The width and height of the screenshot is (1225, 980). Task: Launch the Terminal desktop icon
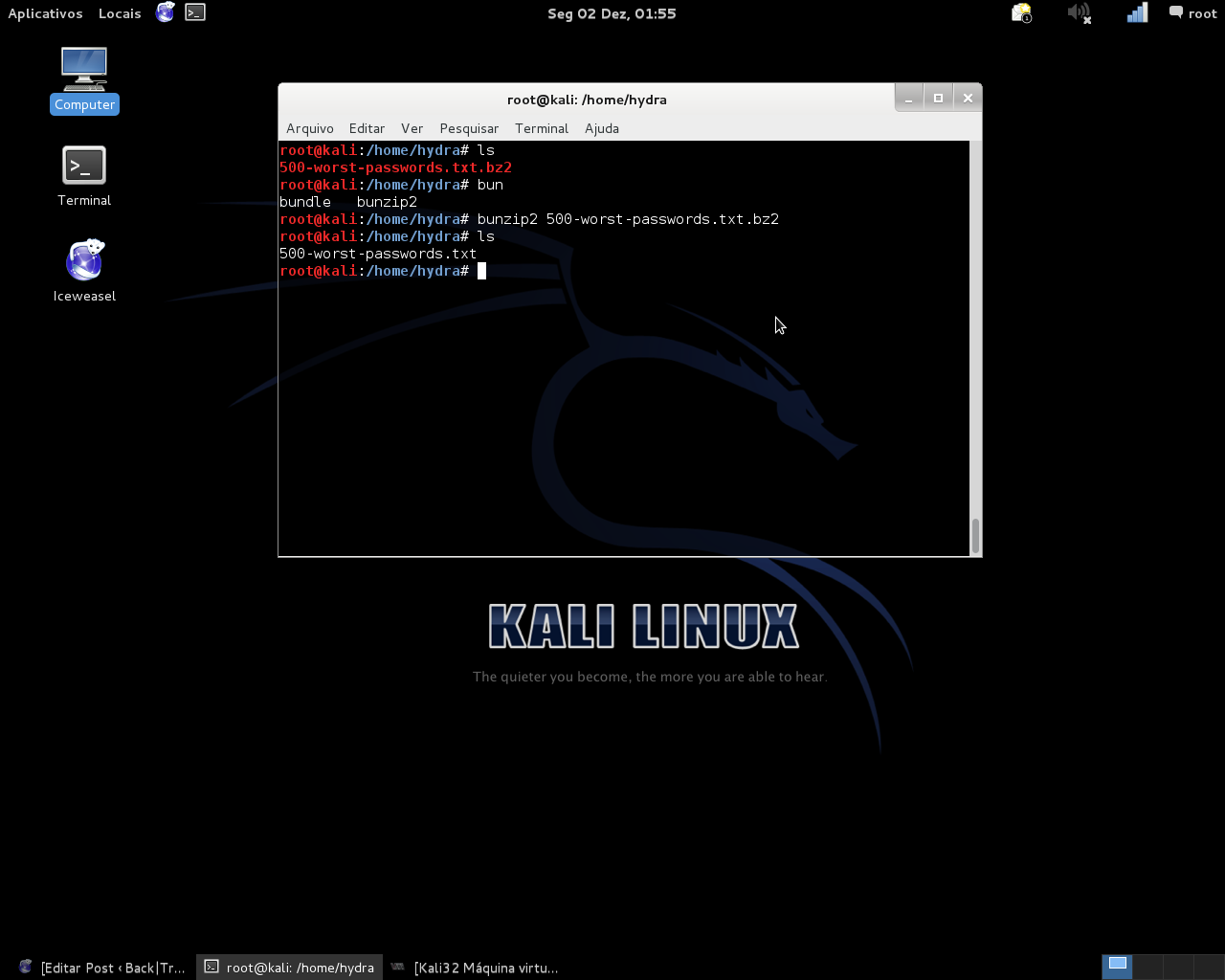pyautogui.click(x=84, y=176)
